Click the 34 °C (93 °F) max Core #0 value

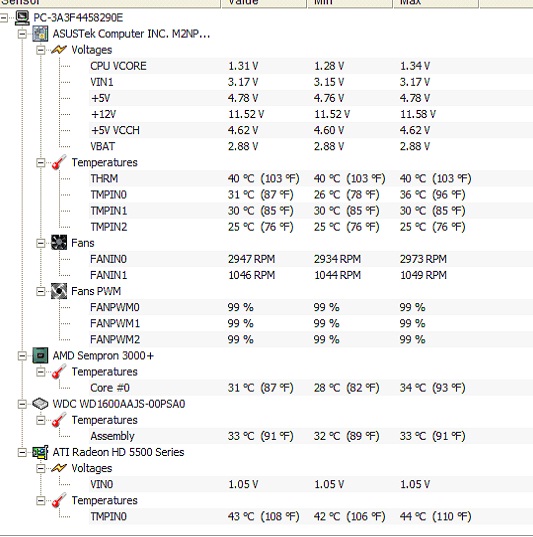tap(433, 388)
